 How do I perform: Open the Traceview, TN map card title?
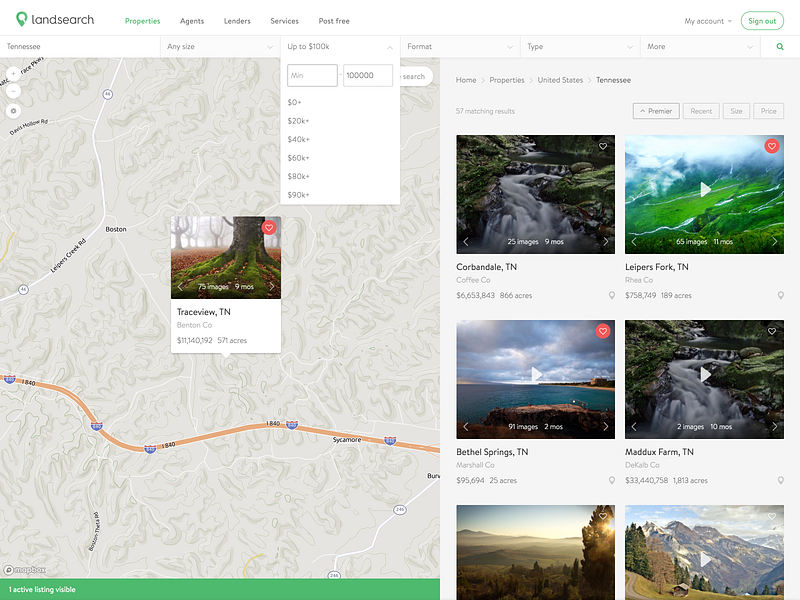pyautogui.click(x=204, y=312)
